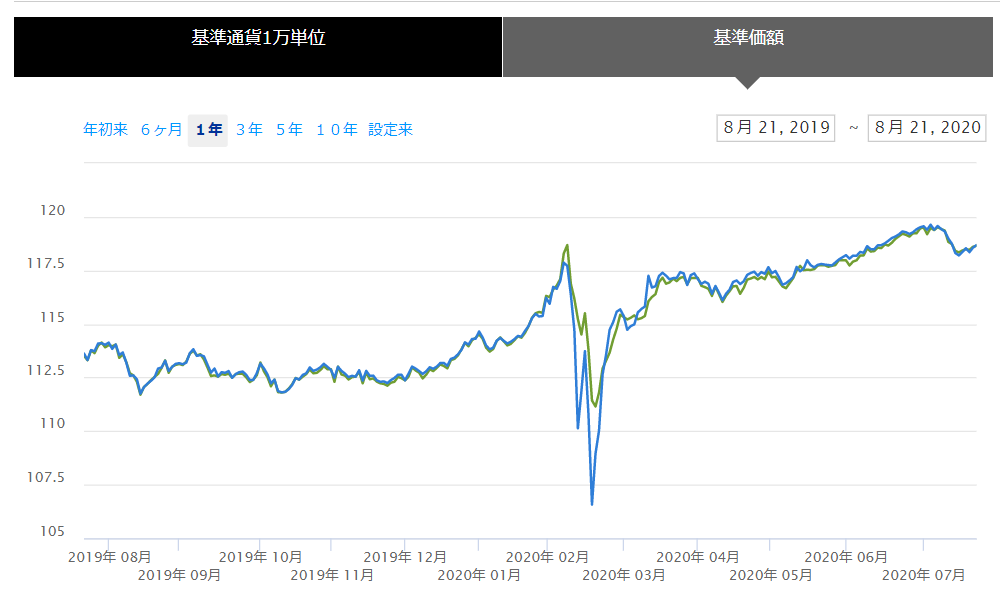Select the 設定来 period link

point(390,129)
